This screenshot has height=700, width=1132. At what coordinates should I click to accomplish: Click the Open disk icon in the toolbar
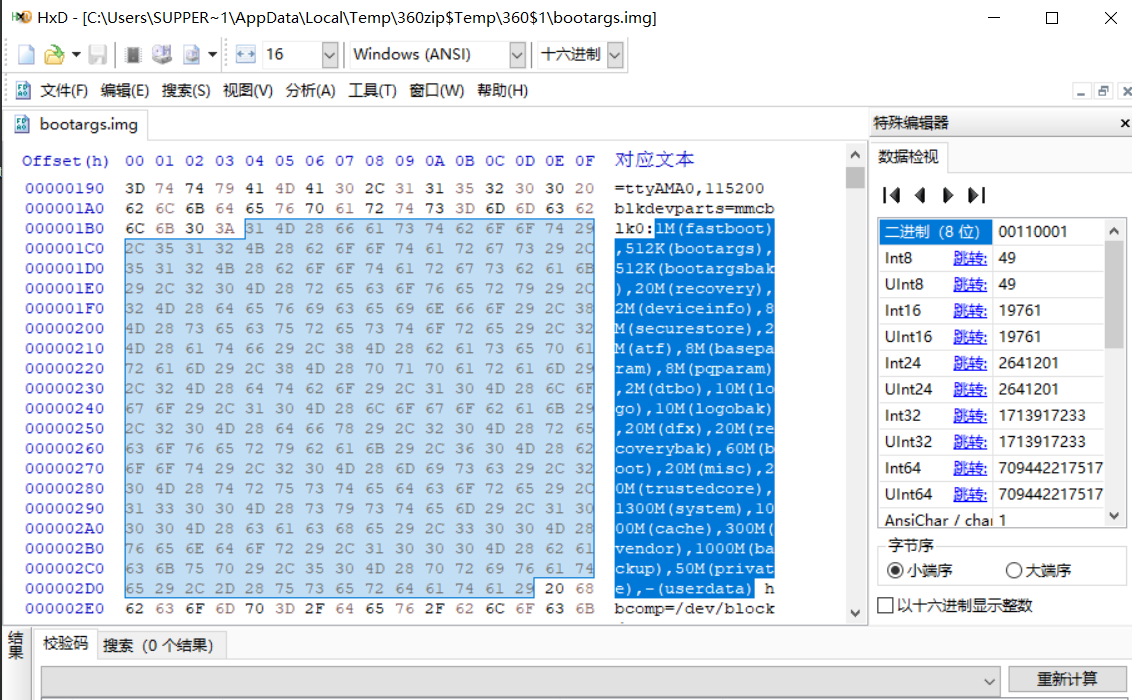click(161, 55)
